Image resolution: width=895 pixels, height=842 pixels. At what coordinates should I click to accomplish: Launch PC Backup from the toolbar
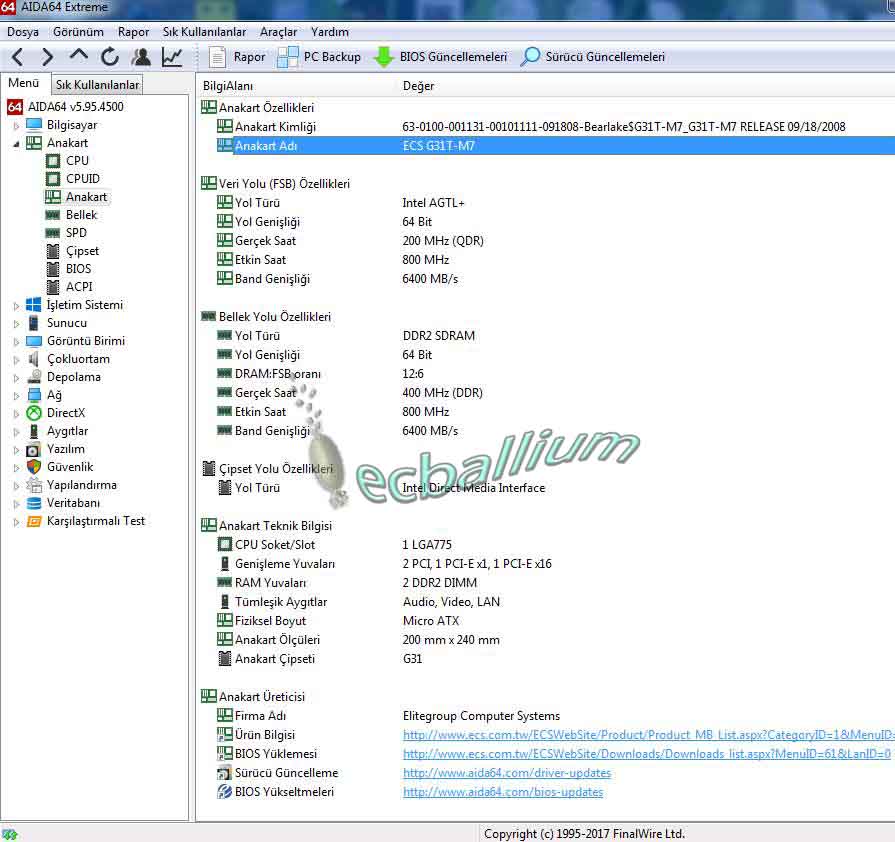tap(319, 57)
